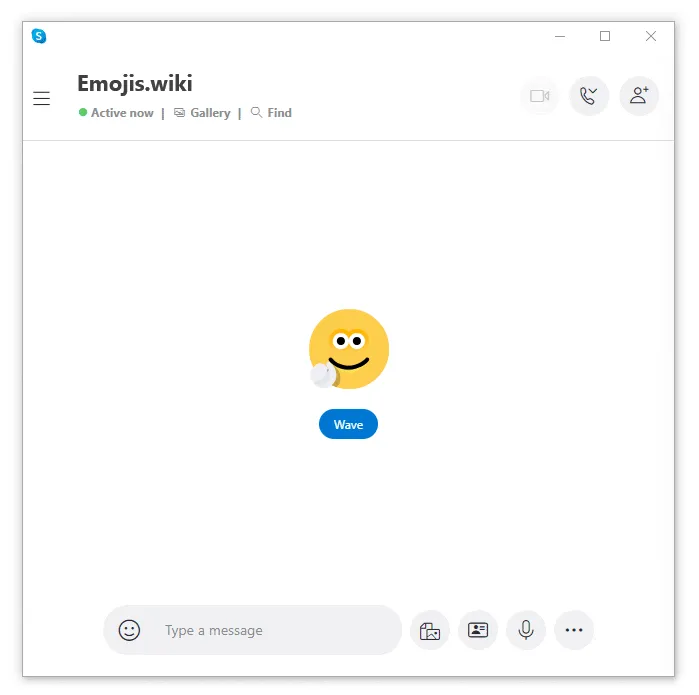Maximize the Skype window
The image size is (699, 695).
coord(604,36)
